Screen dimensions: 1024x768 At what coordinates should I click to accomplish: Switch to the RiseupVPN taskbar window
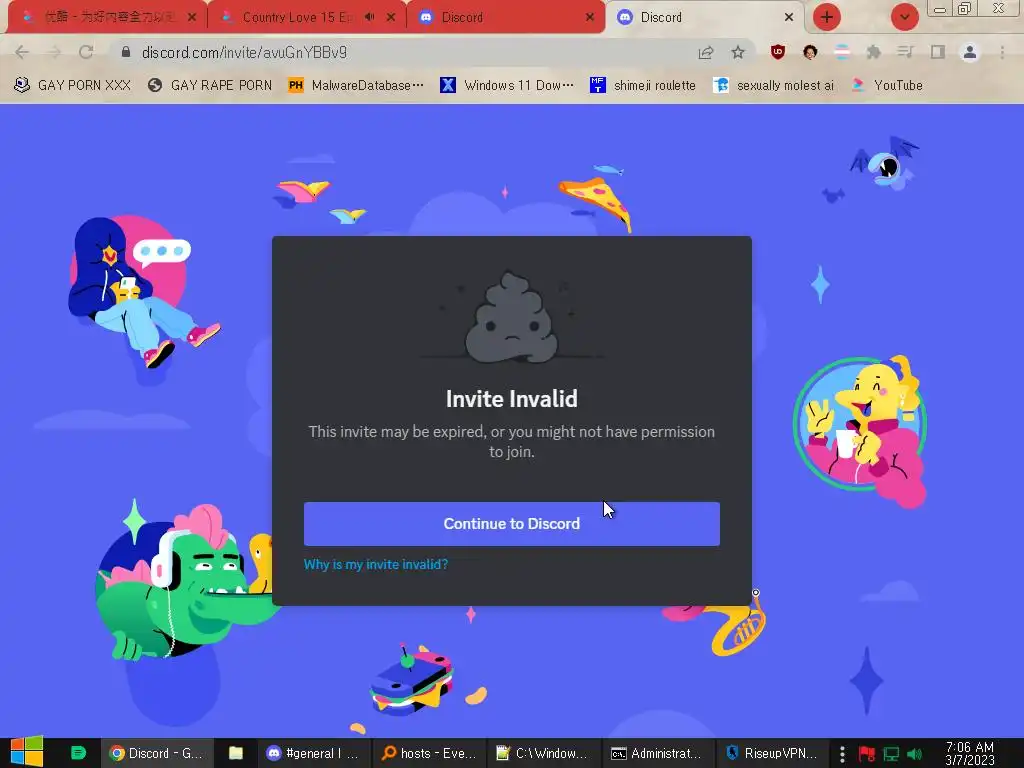[x=772, y=753]
